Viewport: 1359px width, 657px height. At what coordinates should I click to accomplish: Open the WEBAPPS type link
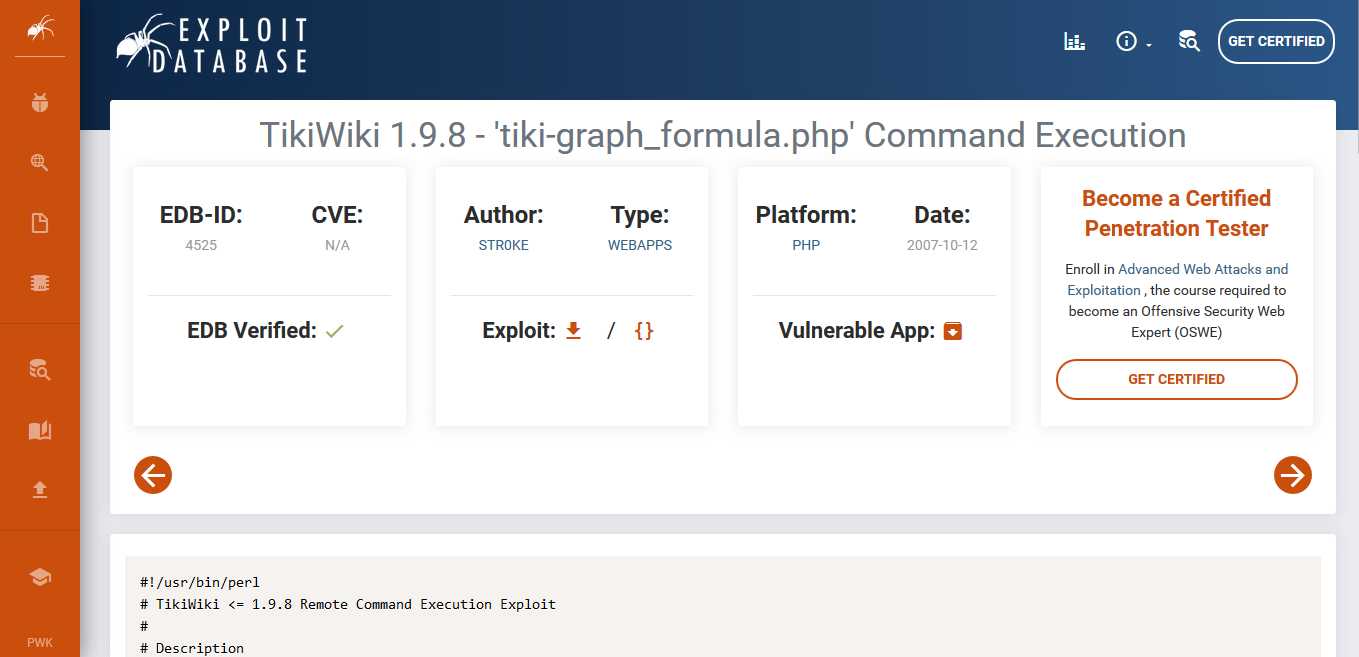click(640, 245)
